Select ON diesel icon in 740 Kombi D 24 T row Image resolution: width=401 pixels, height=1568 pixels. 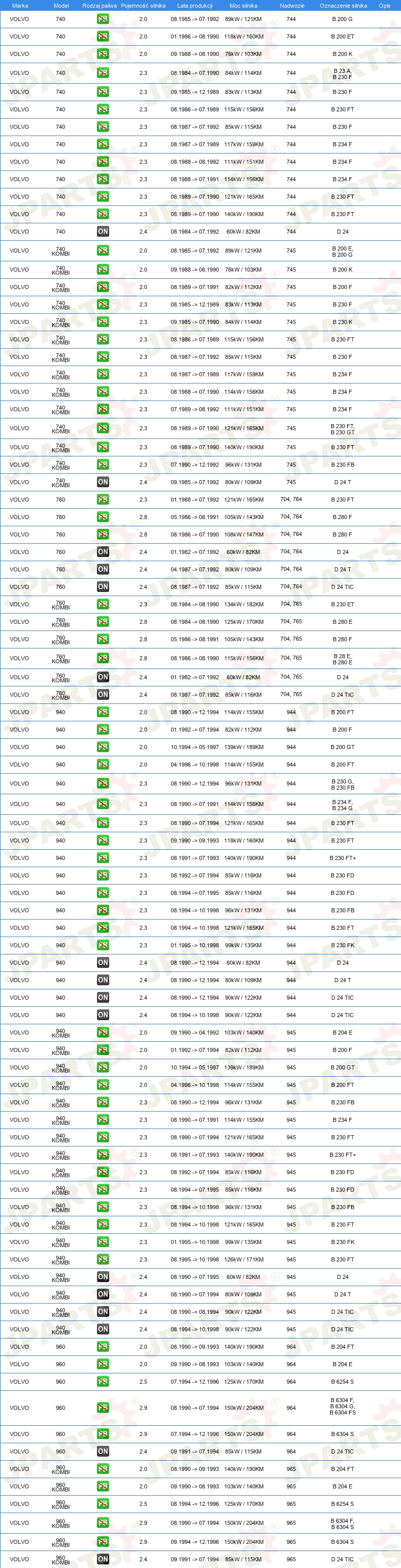point(103,482)
